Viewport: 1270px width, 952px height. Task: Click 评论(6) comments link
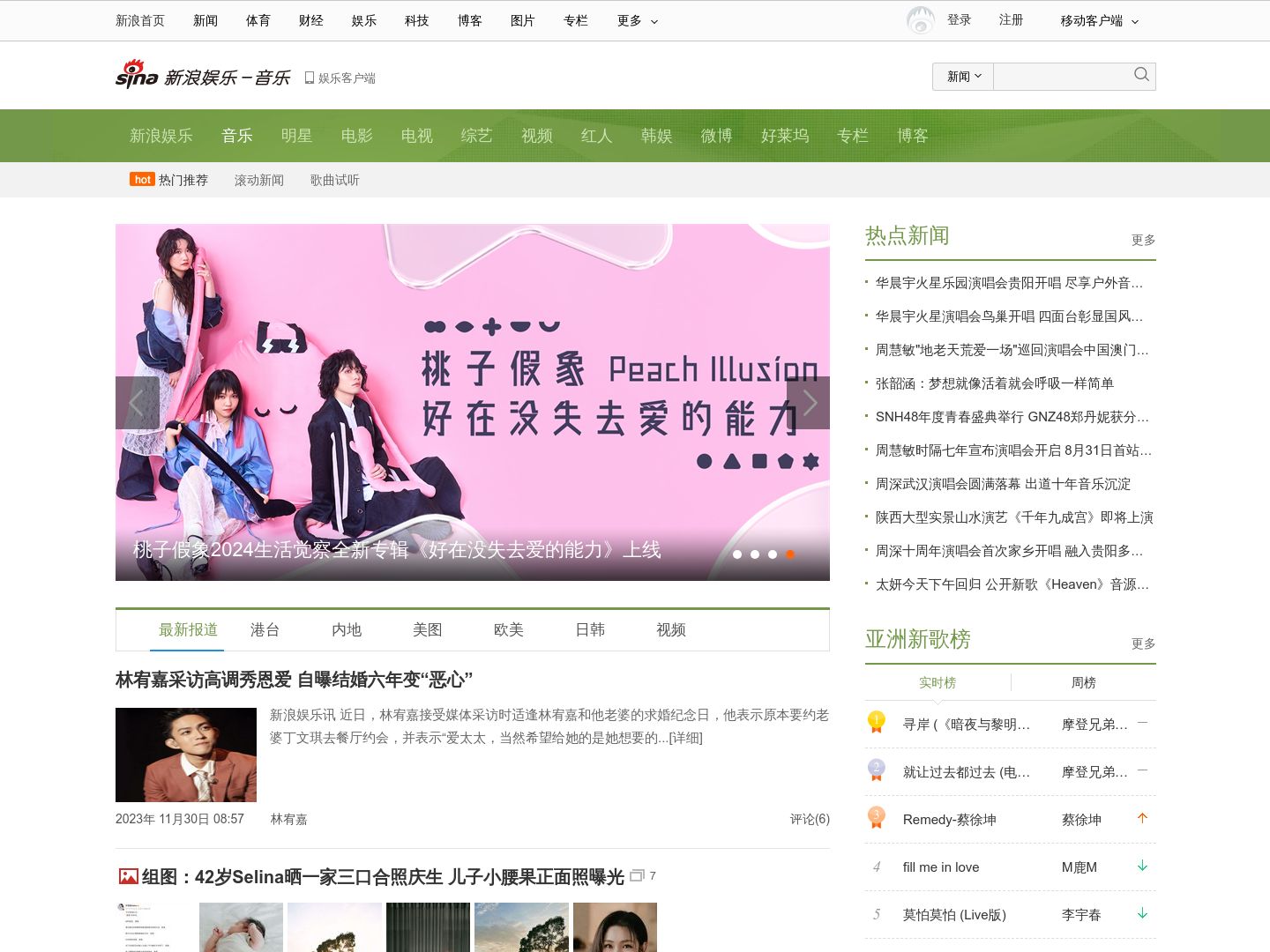coord(810,819)
